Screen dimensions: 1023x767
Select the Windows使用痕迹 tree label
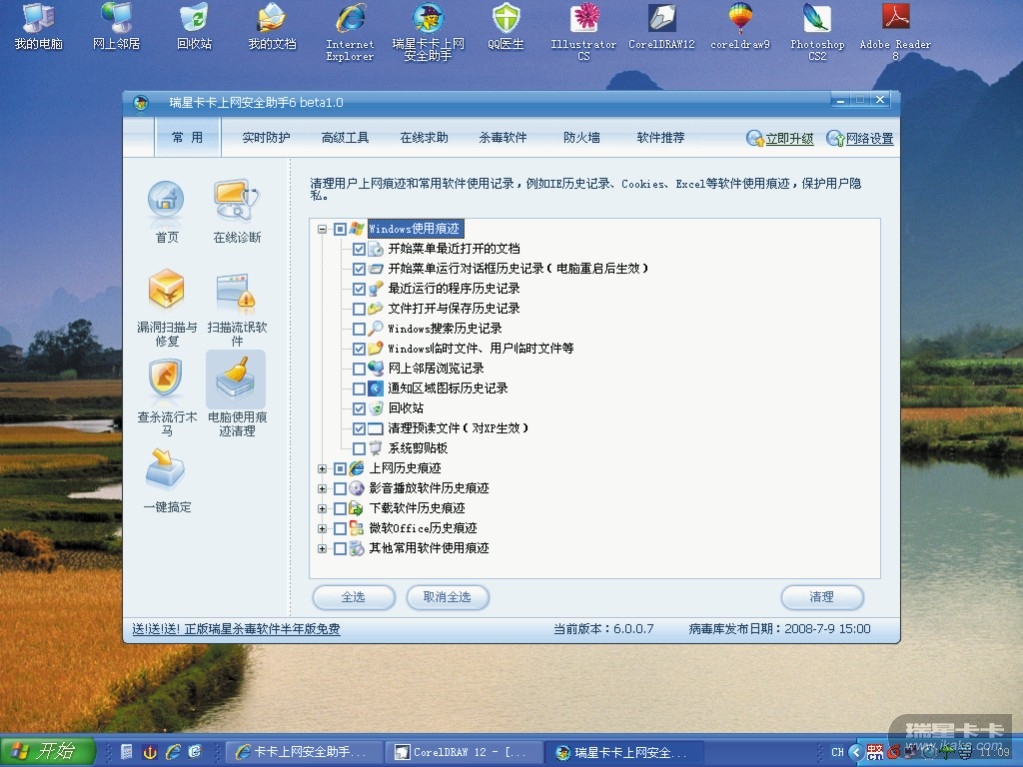(416, 229)
